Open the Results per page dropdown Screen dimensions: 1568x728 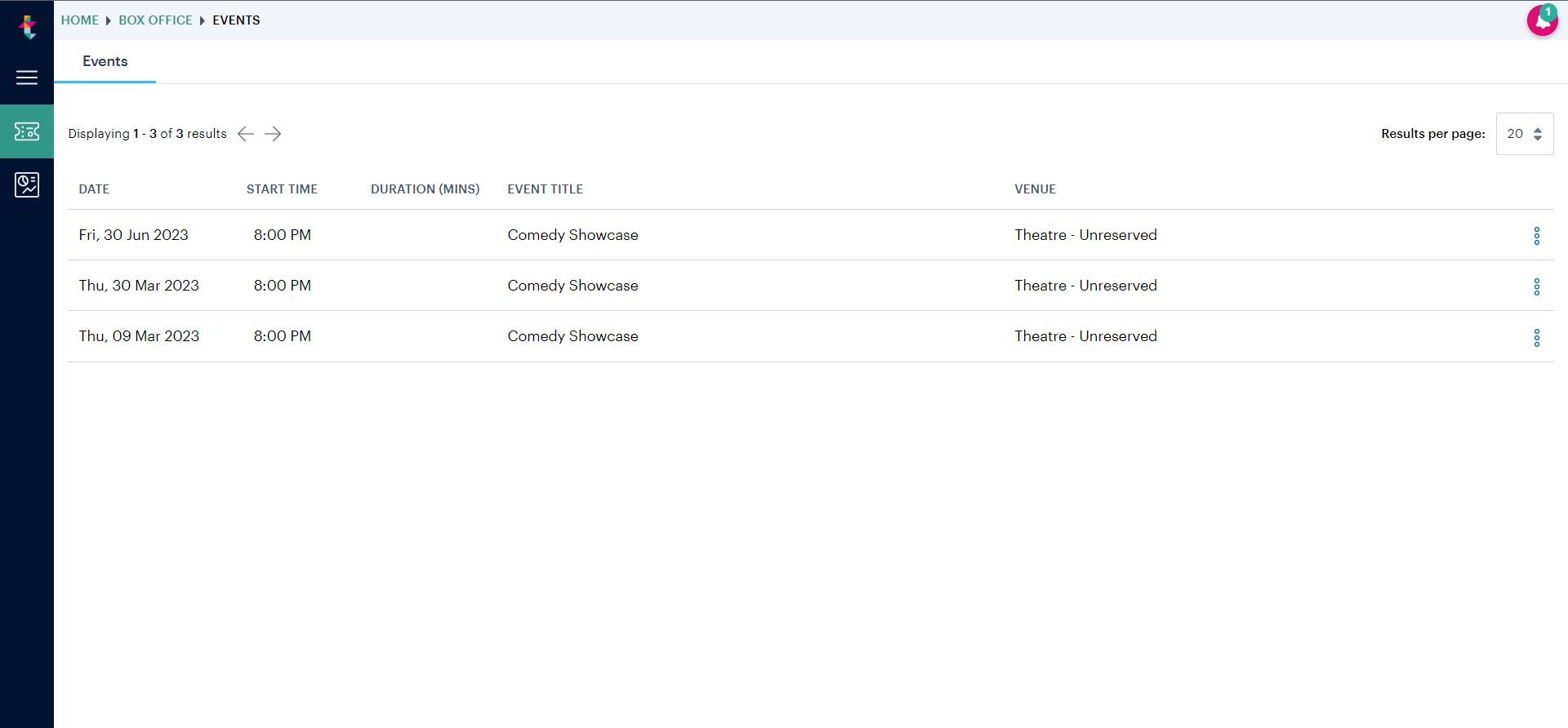[x=1524, y=134]
